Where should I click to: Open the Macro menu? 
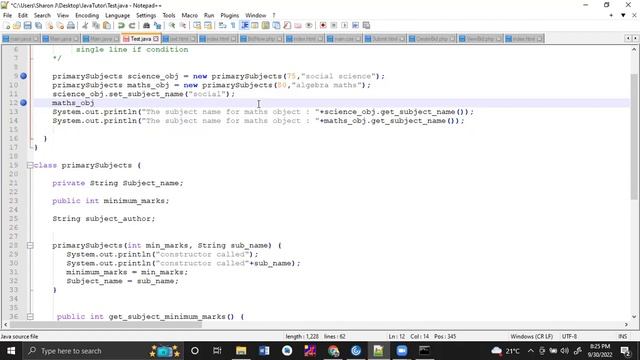189,15
